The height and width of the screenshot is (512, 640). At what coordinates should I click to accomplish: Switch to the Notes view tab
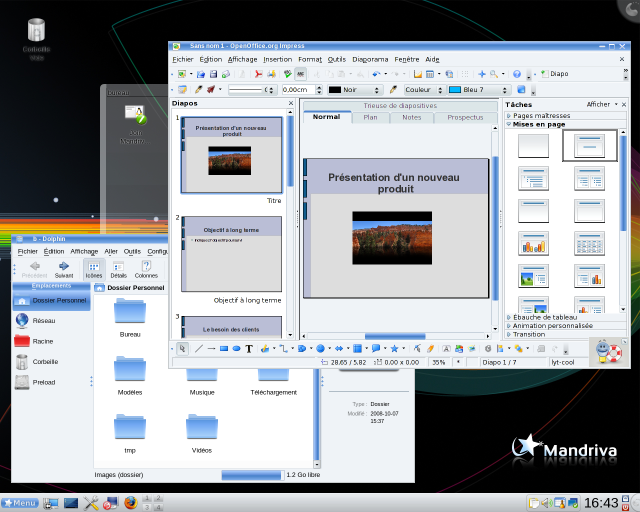(411, 118)
